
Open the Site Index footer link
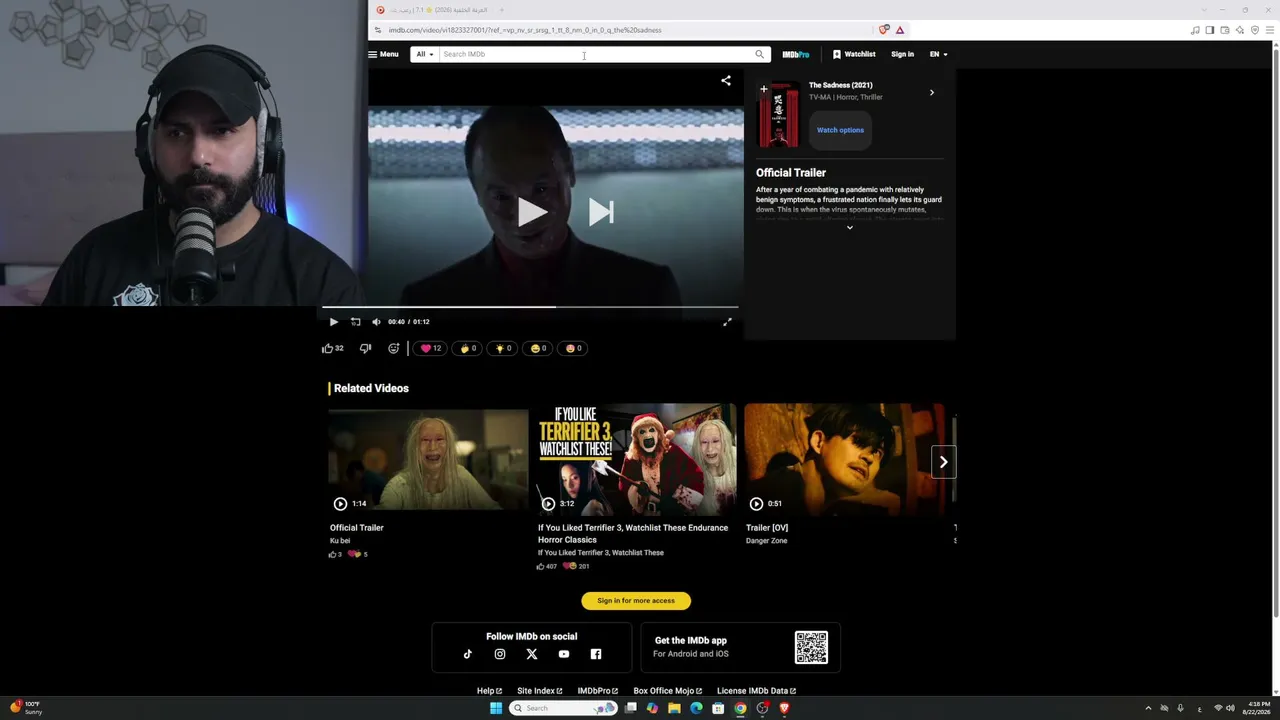click(540, 691)
